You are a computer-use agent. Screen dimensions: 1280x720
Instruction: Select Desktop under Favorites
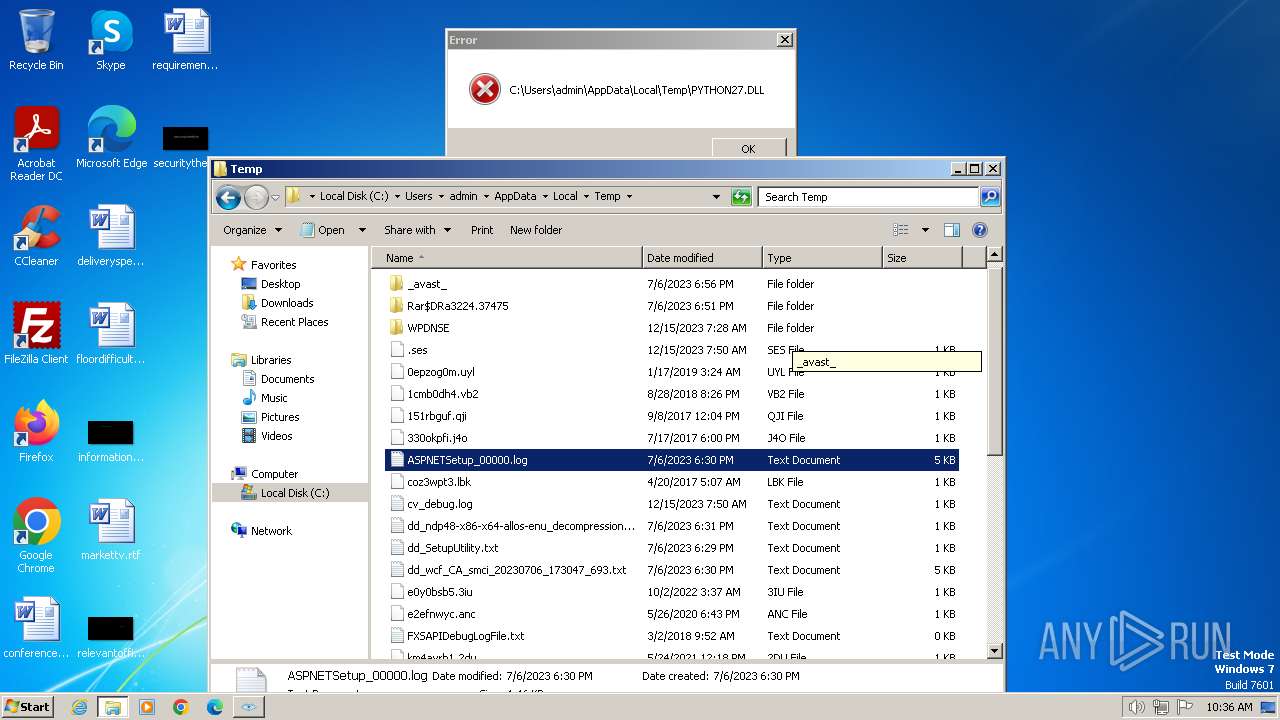(x=280, y=284)
